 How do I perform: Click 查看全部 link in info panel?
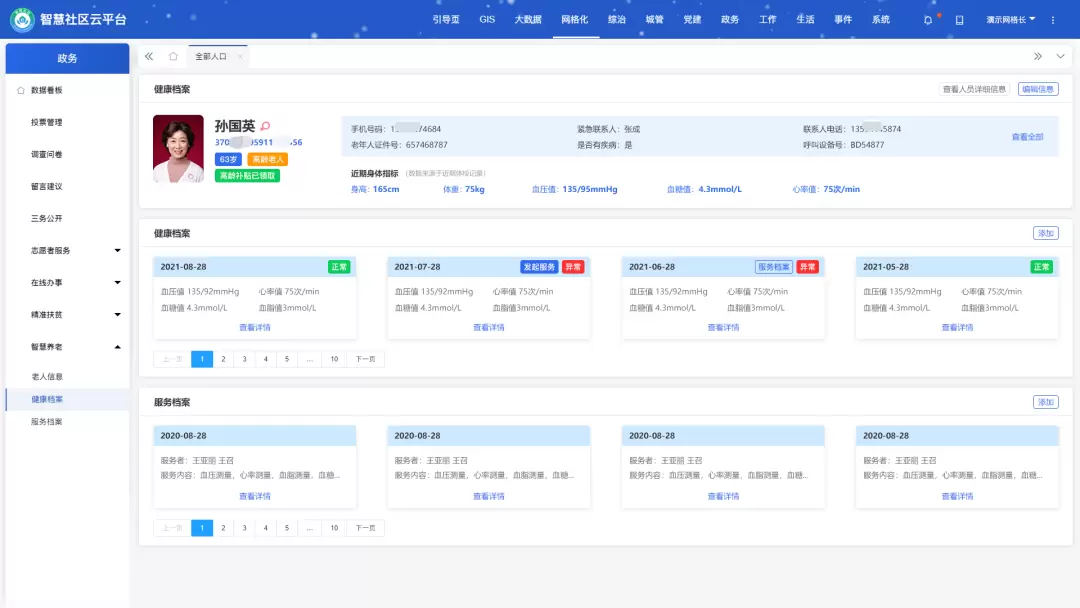pos(1028,137)
